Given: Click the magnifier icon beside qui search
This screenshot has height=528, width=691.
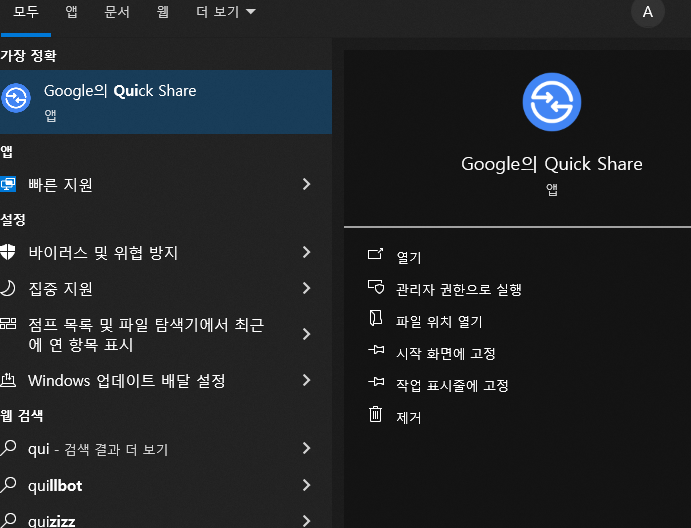Looking at the screenshot, I should (8, 448).
